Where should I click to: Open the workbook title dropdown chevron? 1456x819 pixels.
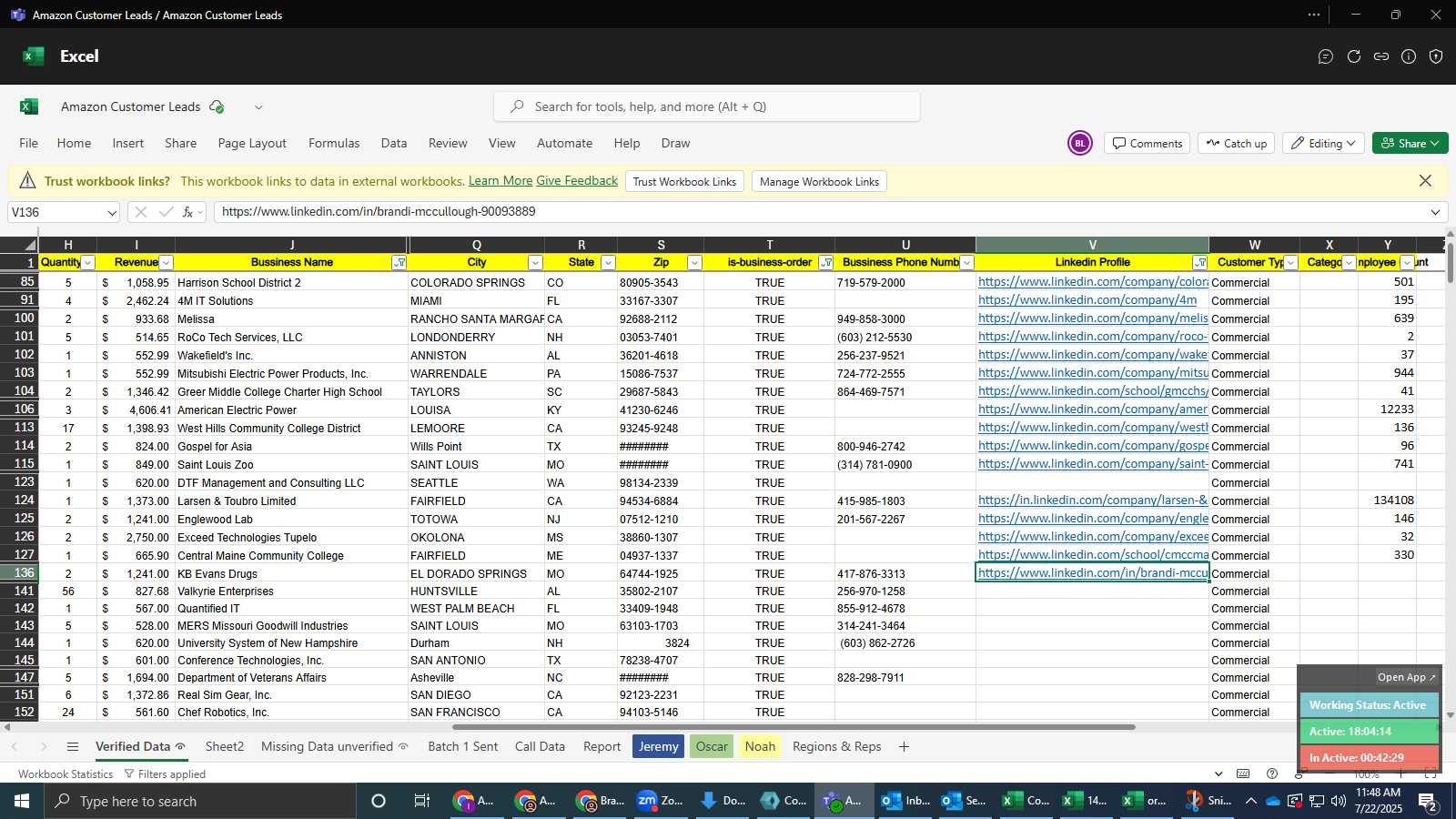tap(258, 106)
